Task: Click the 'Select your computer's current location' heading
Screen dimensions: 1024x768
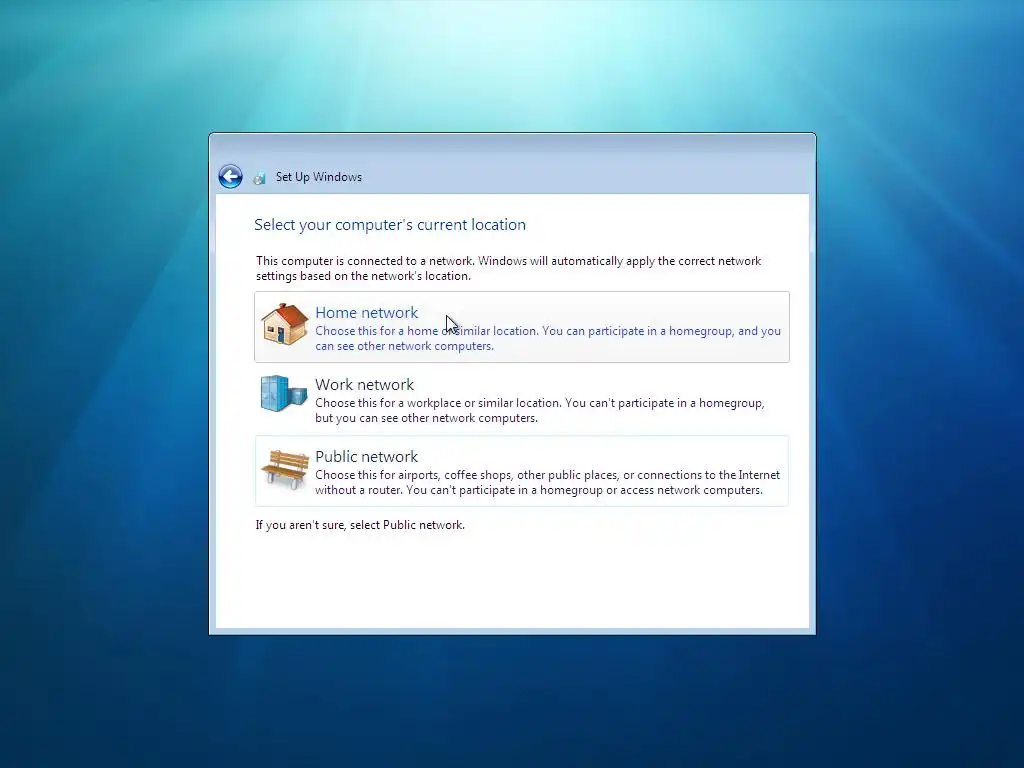Action: [390, 225]
